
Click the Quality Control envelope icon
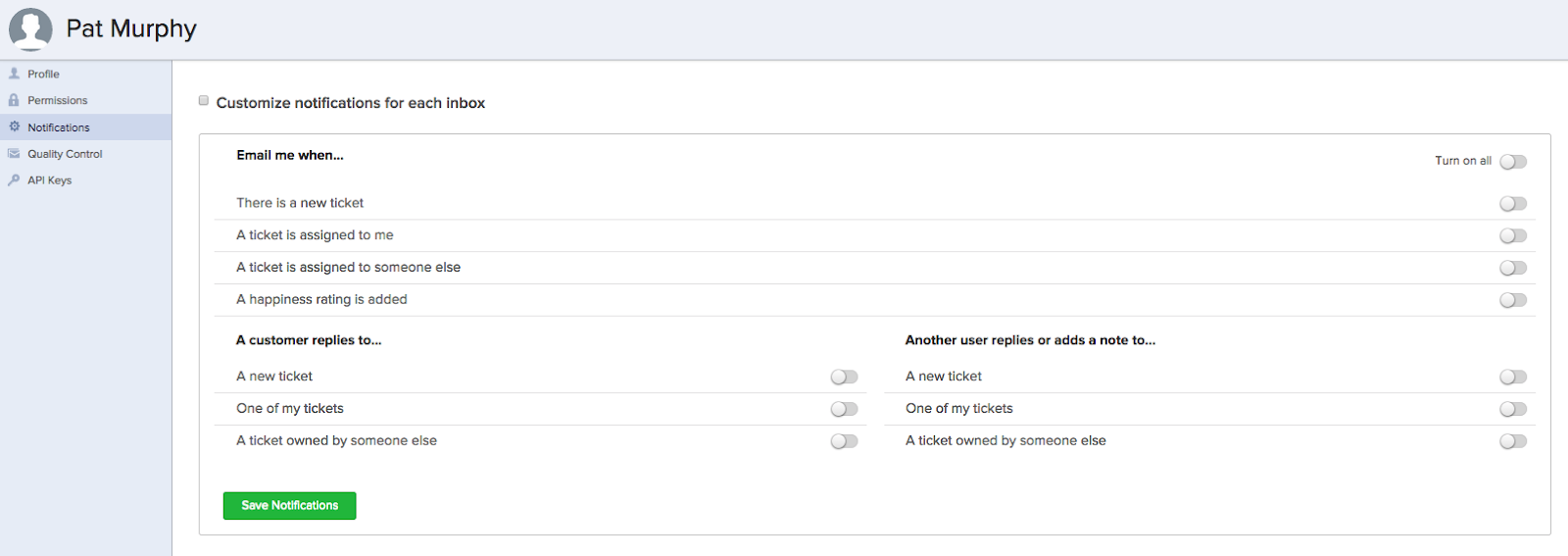coord(14,154)
